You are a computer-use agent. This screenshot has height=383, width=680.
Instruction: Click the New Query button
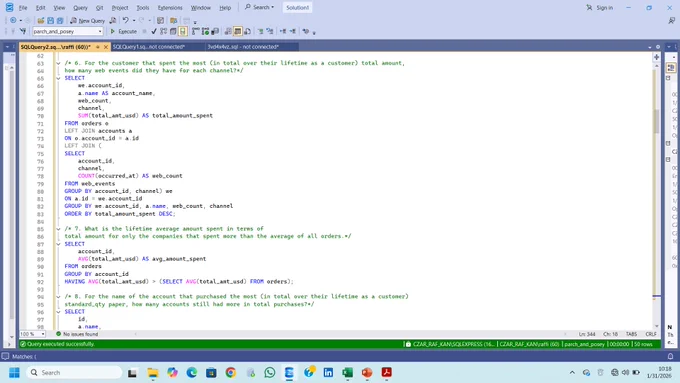(x=88, y=20)
